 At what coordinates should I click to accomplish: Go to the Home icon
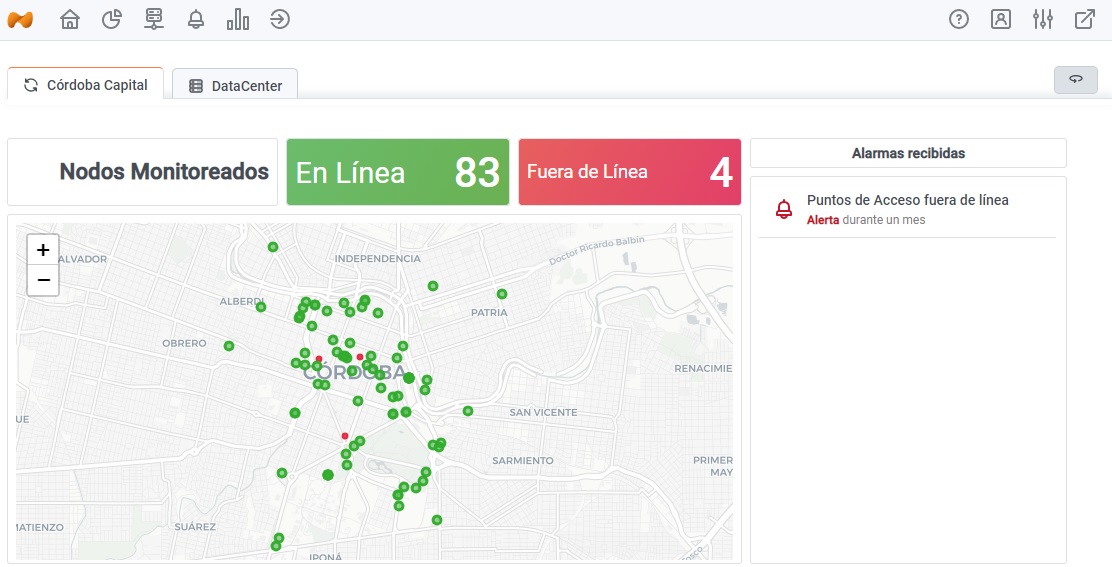point(70,19)
